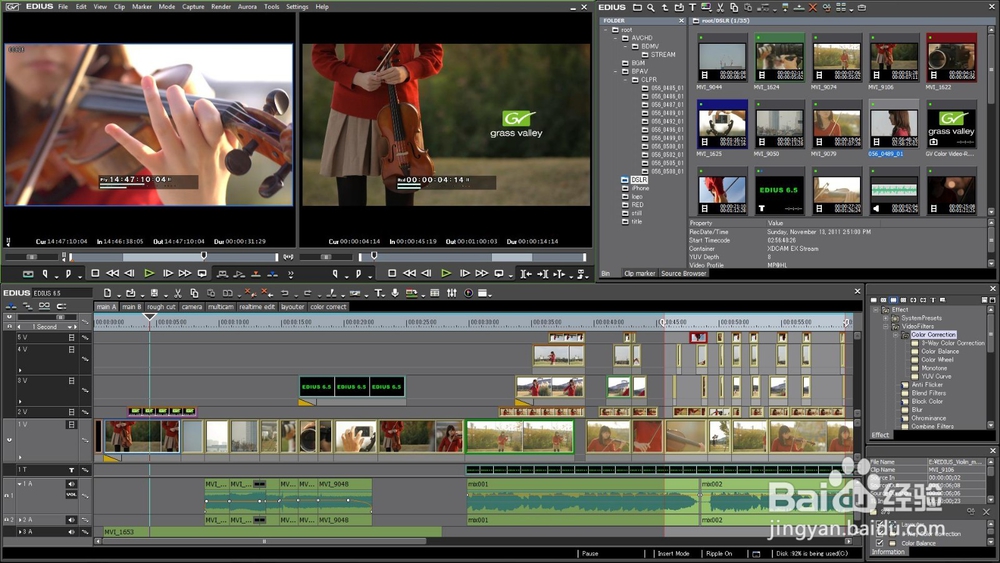Toggle the video mute on track 2 V
Image resolution: width=1000 pixels, height=563 pixels.
[71, 412]
